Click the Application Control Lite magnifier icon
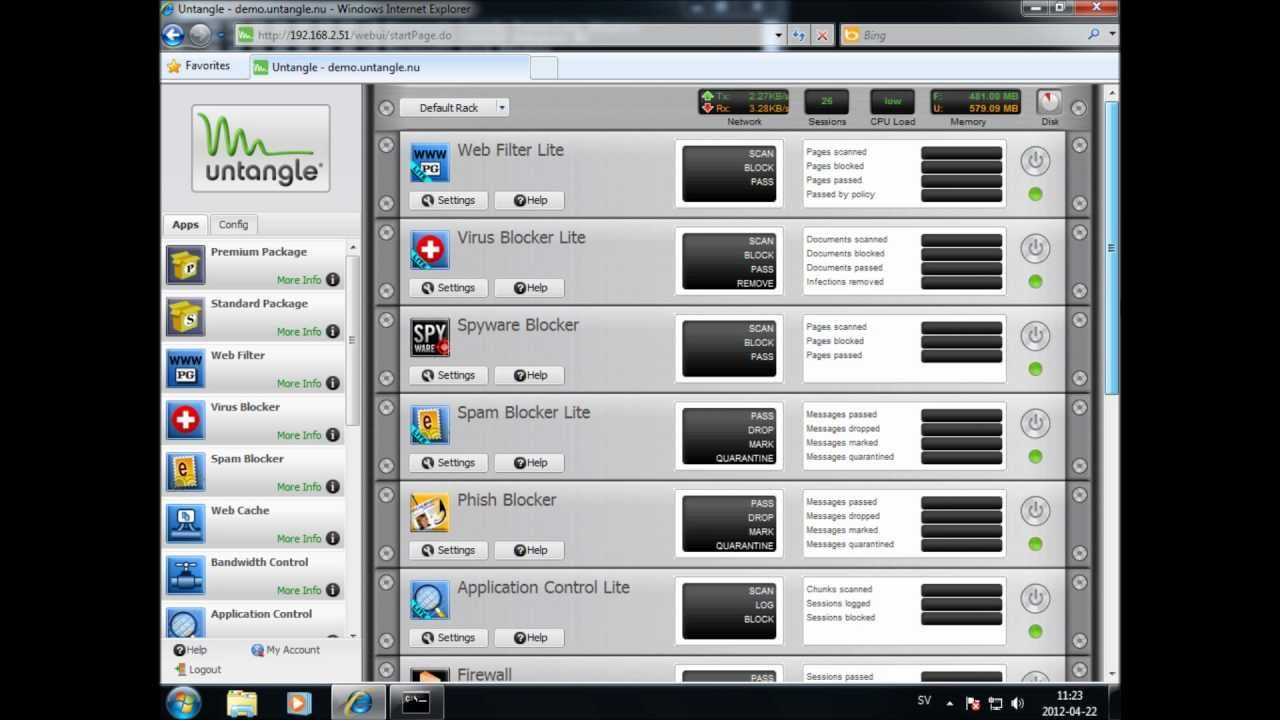1280x720 pixels. pos(430,600)
